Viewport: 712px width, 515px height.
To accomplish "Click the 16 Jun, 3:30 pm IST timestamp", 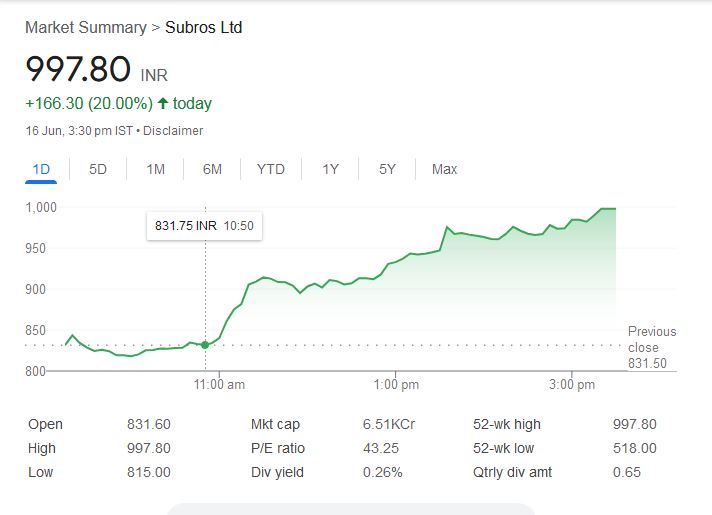I will point(79,131).
